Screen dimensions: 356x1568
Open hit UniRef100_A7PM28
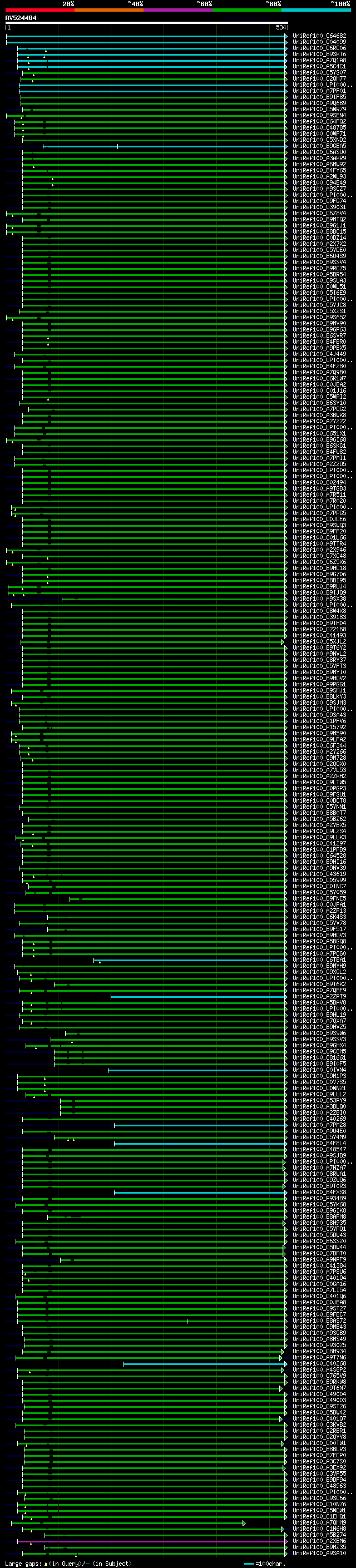(319, 1125)
